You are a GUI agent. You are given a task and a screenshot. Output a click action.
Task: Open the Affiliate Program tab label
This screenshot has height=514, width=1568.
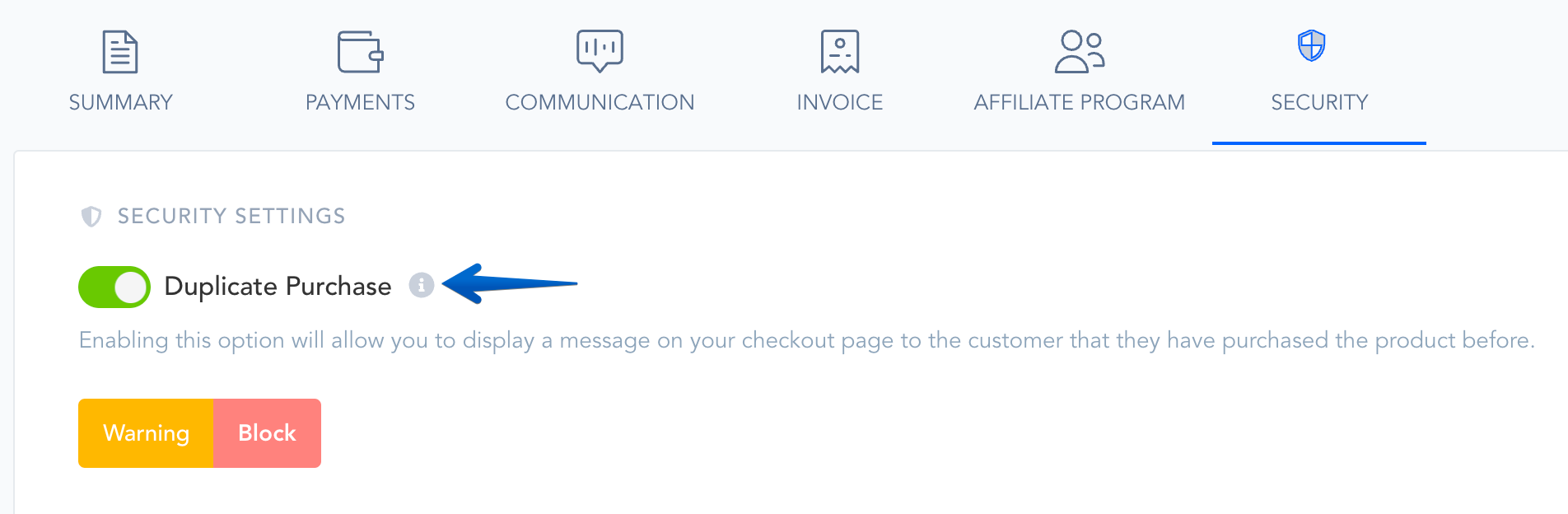tap(1079, 102)
